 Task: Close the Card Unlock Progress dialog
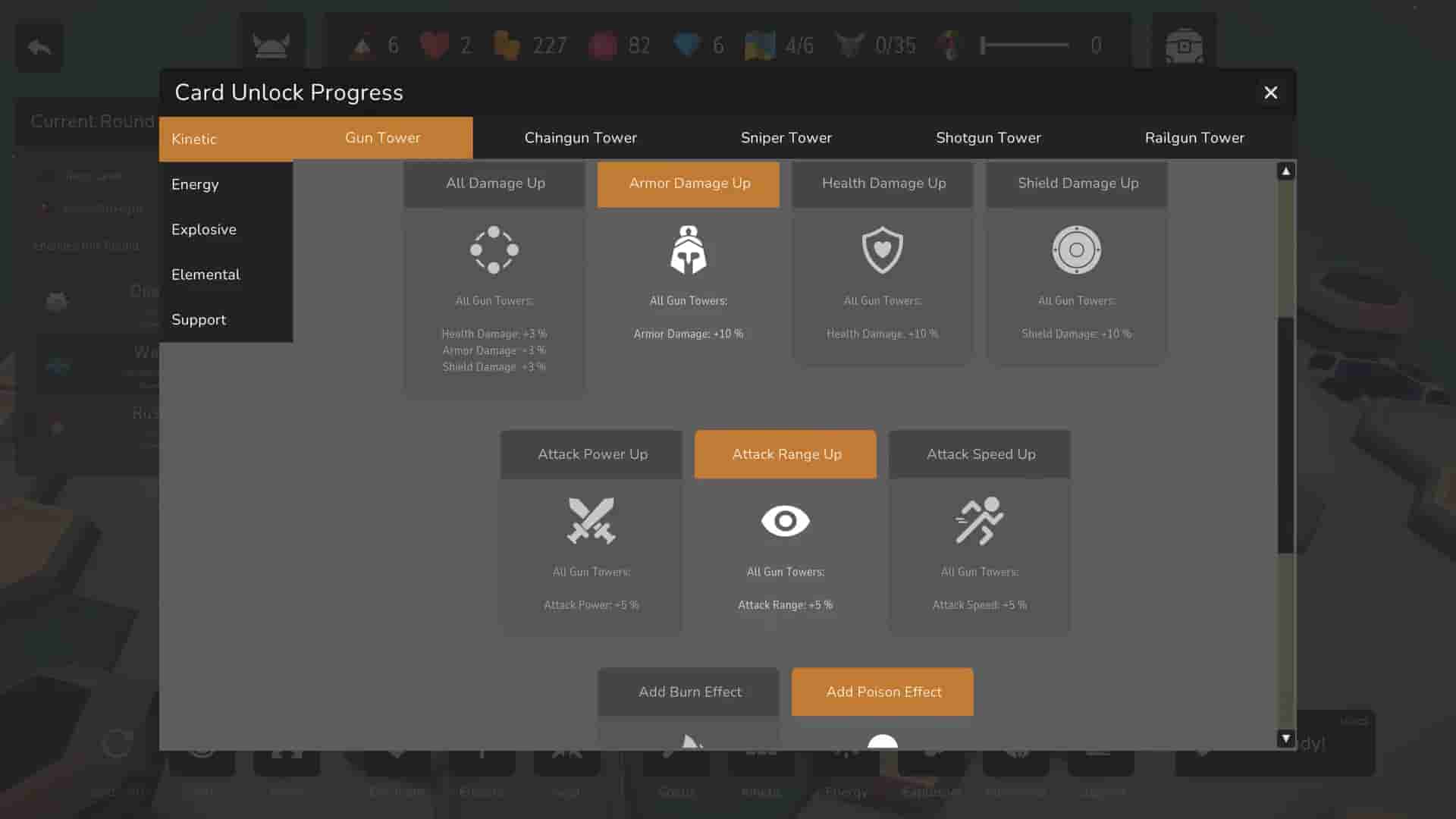pyautogui.click(x=1270, y=93)
